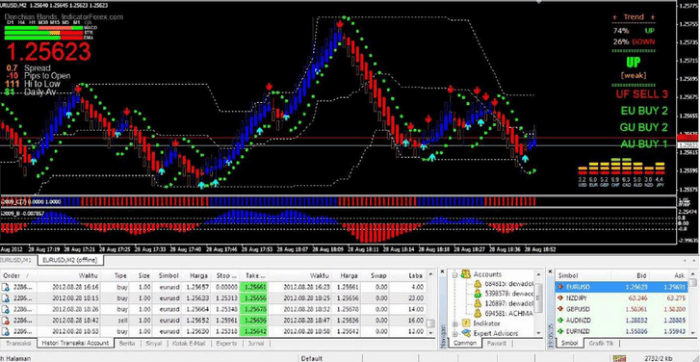Click the order icon in the 18:53 row
This screenshot has height=362, width=700.
point(6,332)
